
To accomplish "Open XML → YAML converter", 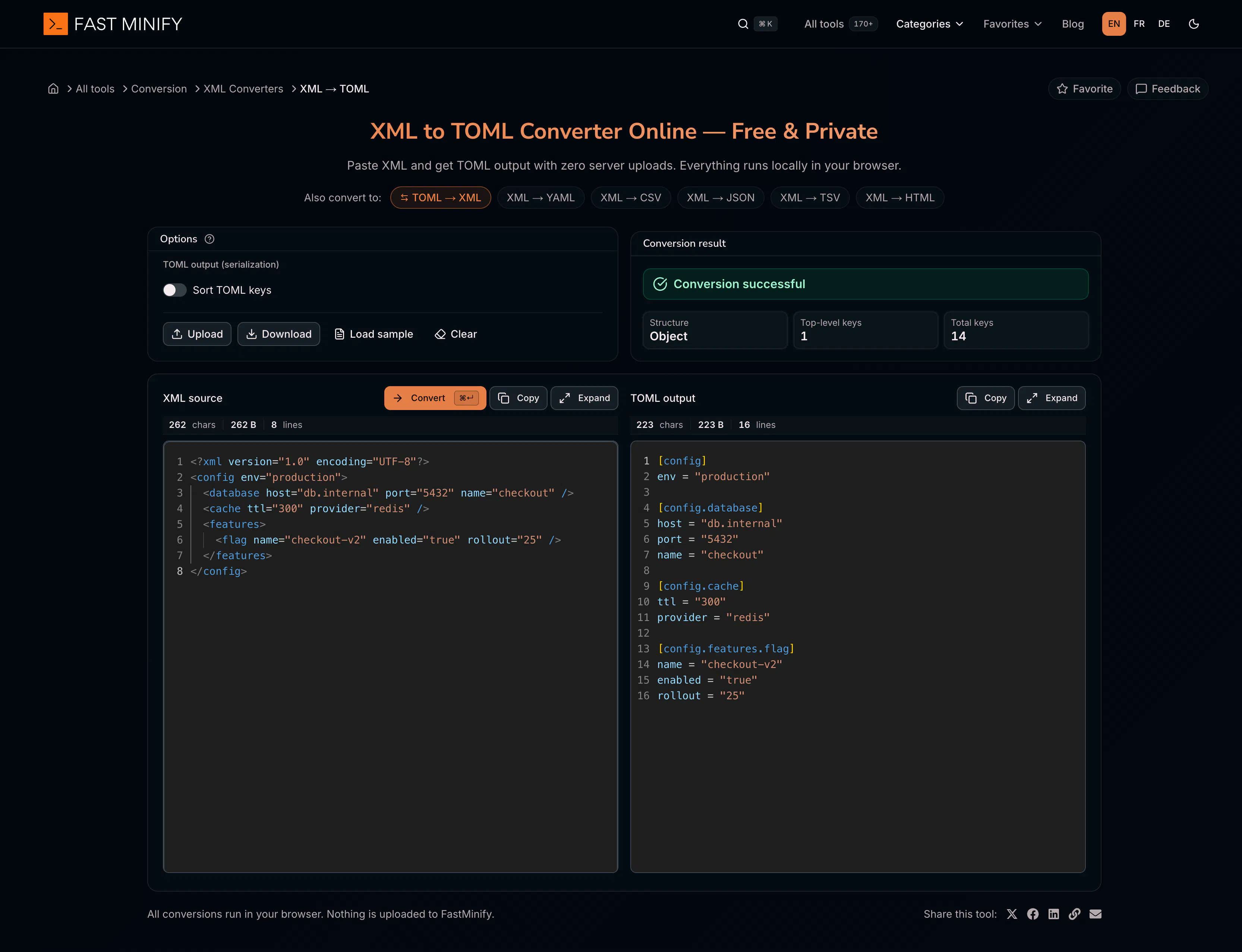I will coord(540,197).
